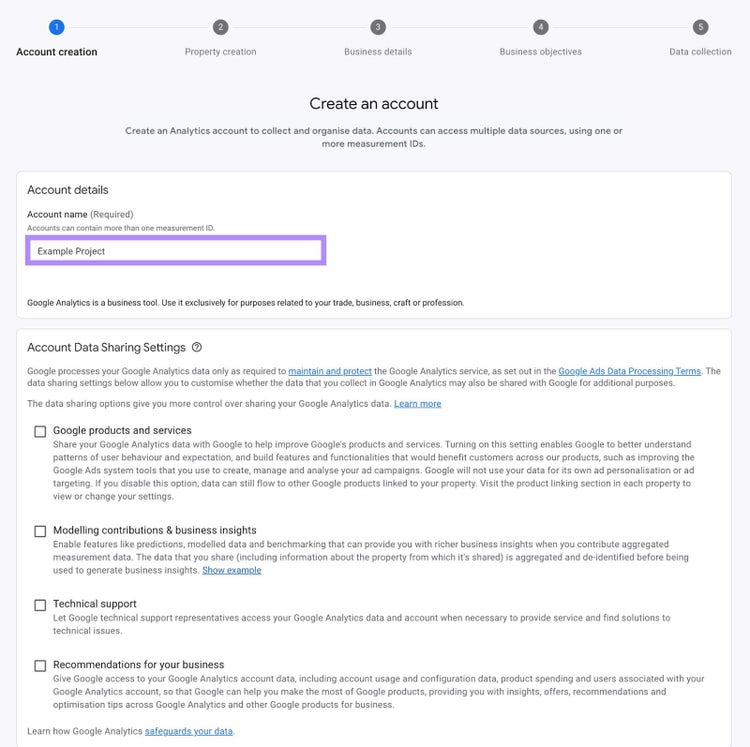
Task: Go to the Data collection step label
Action: [700, 52]
